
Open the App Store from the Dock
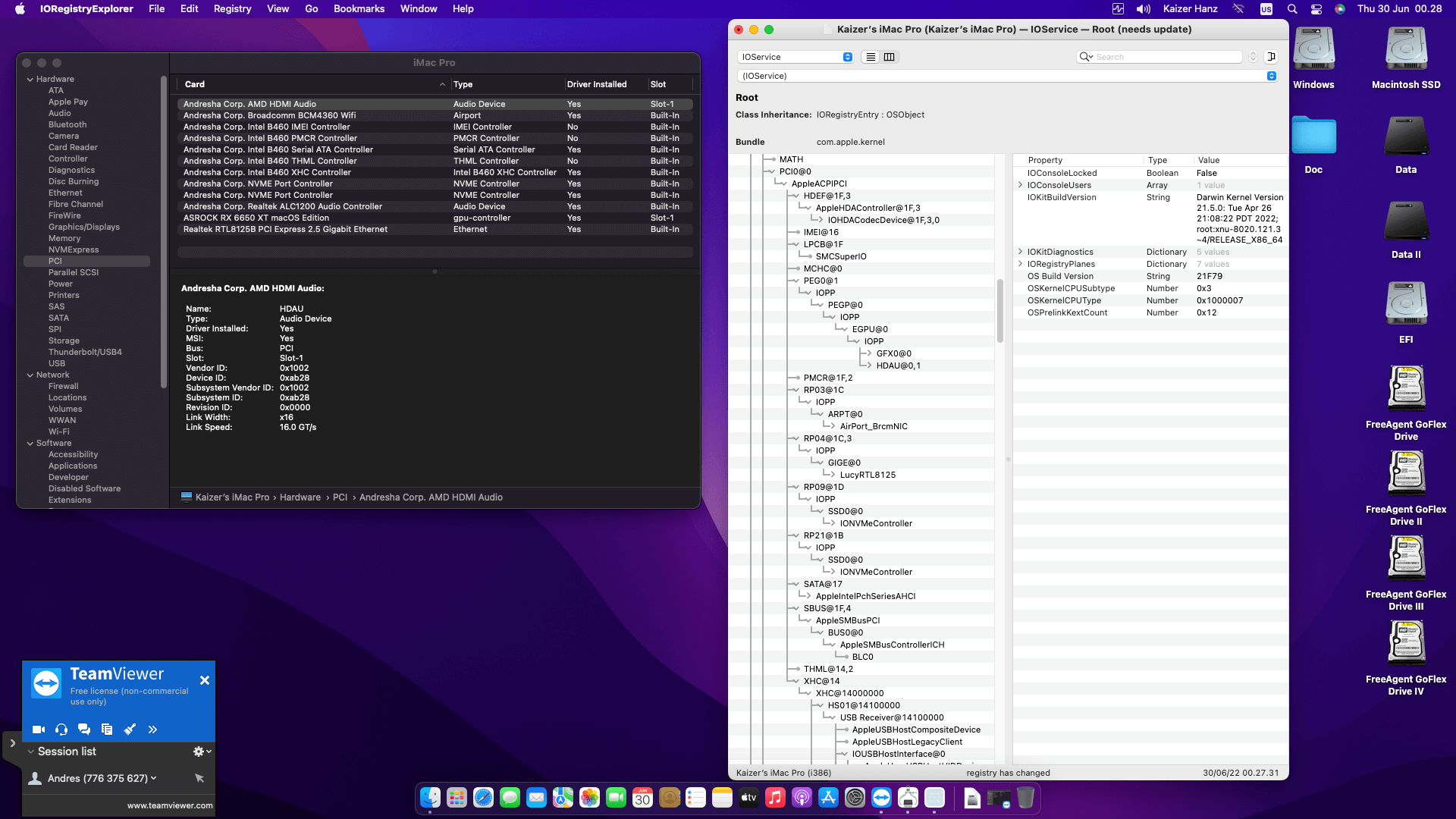coord(828,798)
